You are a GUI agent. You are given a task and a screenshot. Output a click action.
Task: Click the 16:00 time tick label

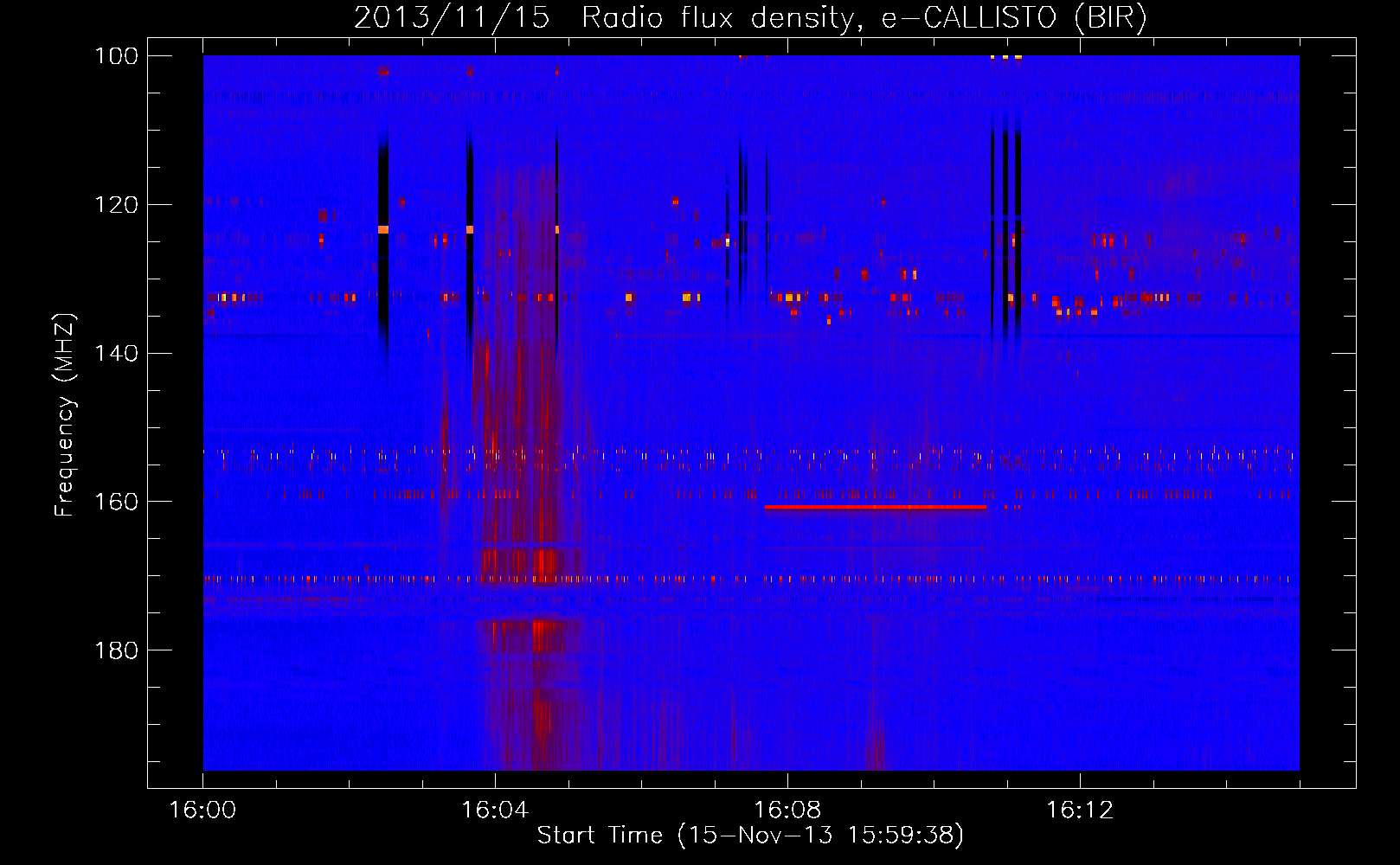point(202,811)
